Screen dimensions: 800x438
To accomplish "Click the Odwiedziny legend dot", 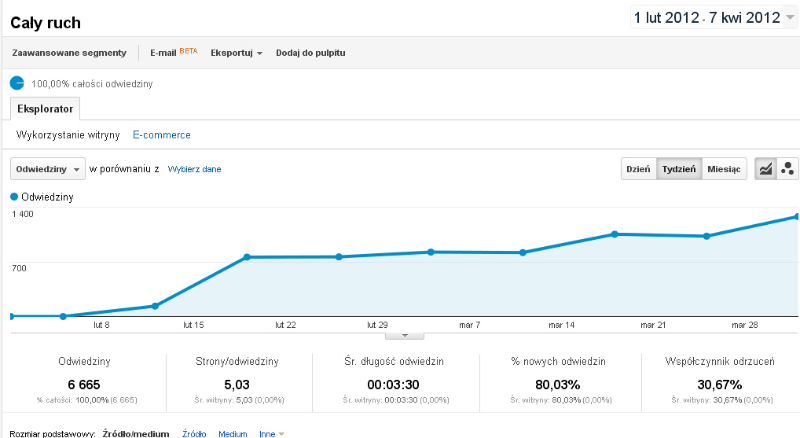I will pyautogui.click(x=14, y=197).
